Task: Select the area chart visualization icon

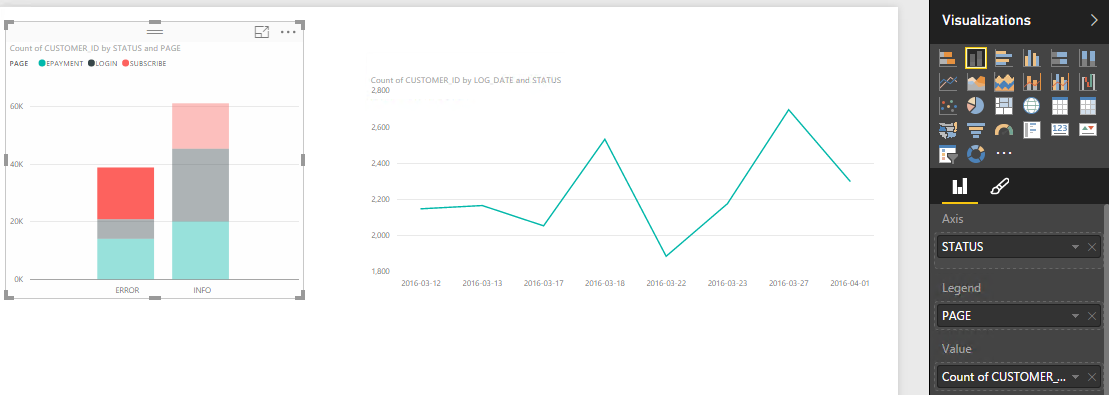Action: (976, 82)
